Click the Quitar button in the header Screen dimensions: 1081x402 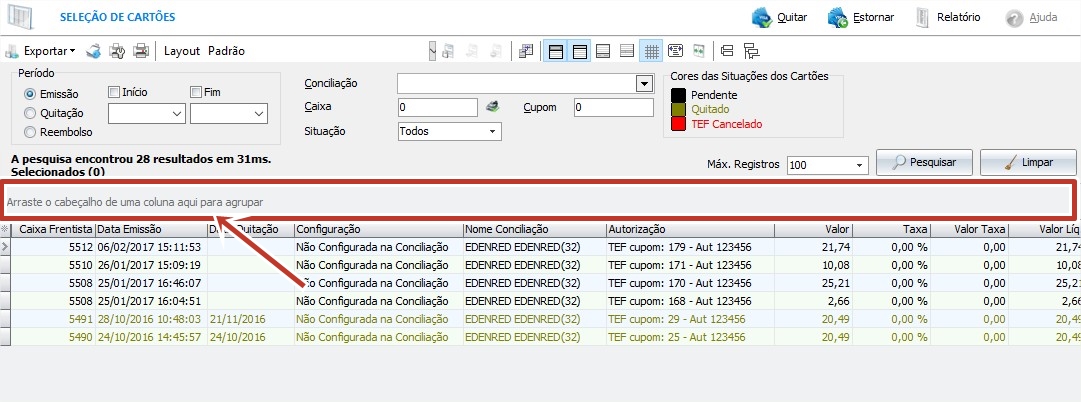click(780, 18)
